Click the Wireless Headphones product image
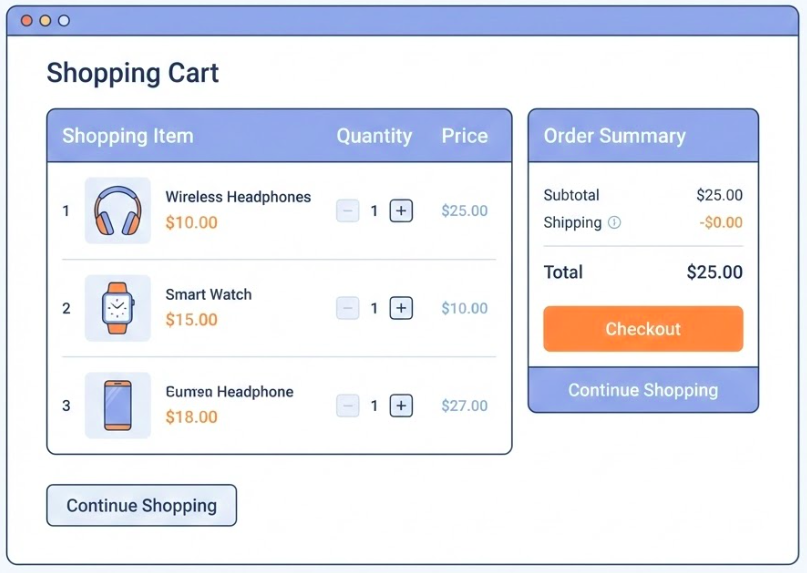The image size is (807, 573). (118, 211)
